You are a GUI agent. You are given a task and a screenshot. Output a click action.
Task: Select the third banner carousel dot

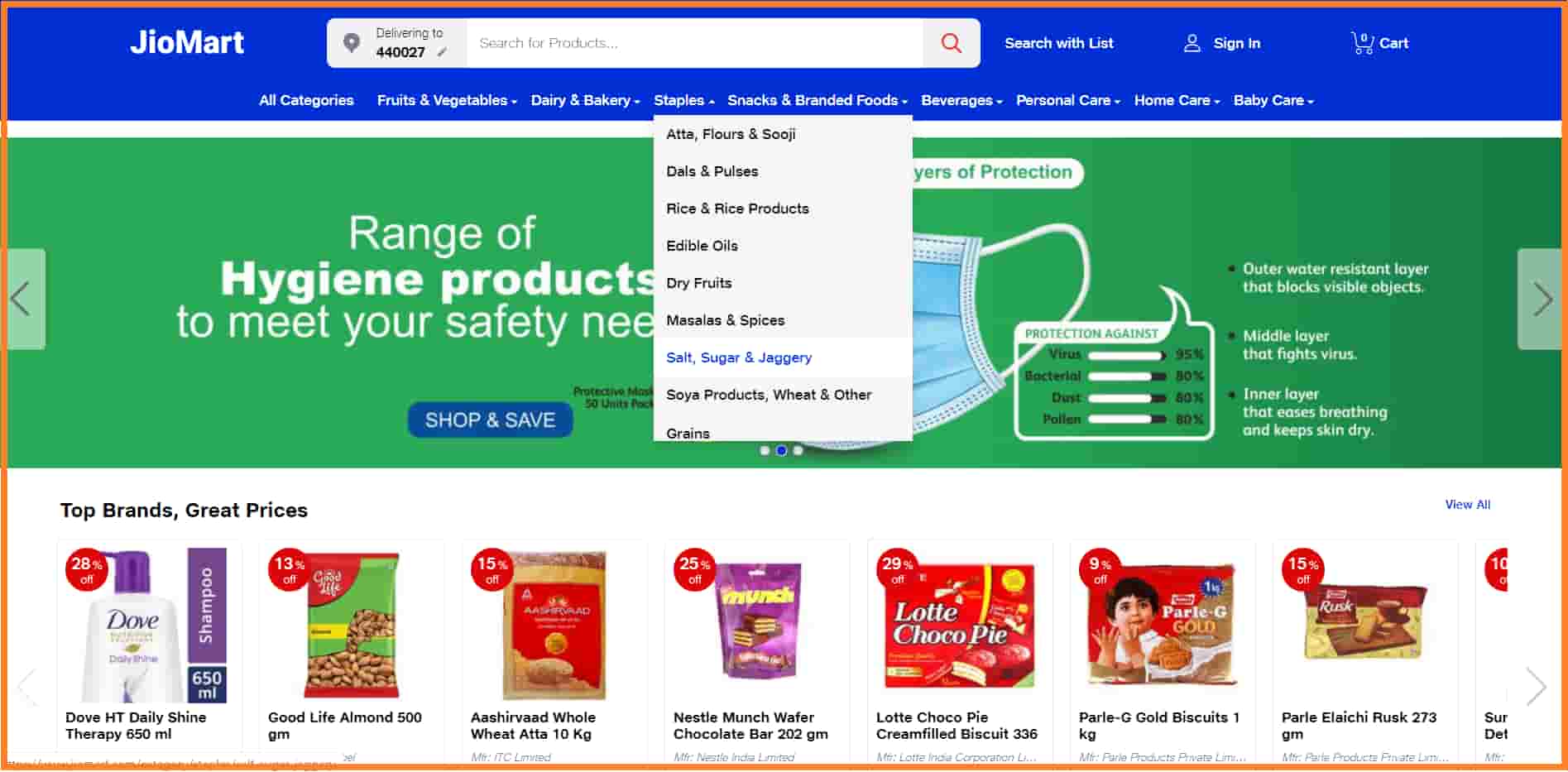798,451
